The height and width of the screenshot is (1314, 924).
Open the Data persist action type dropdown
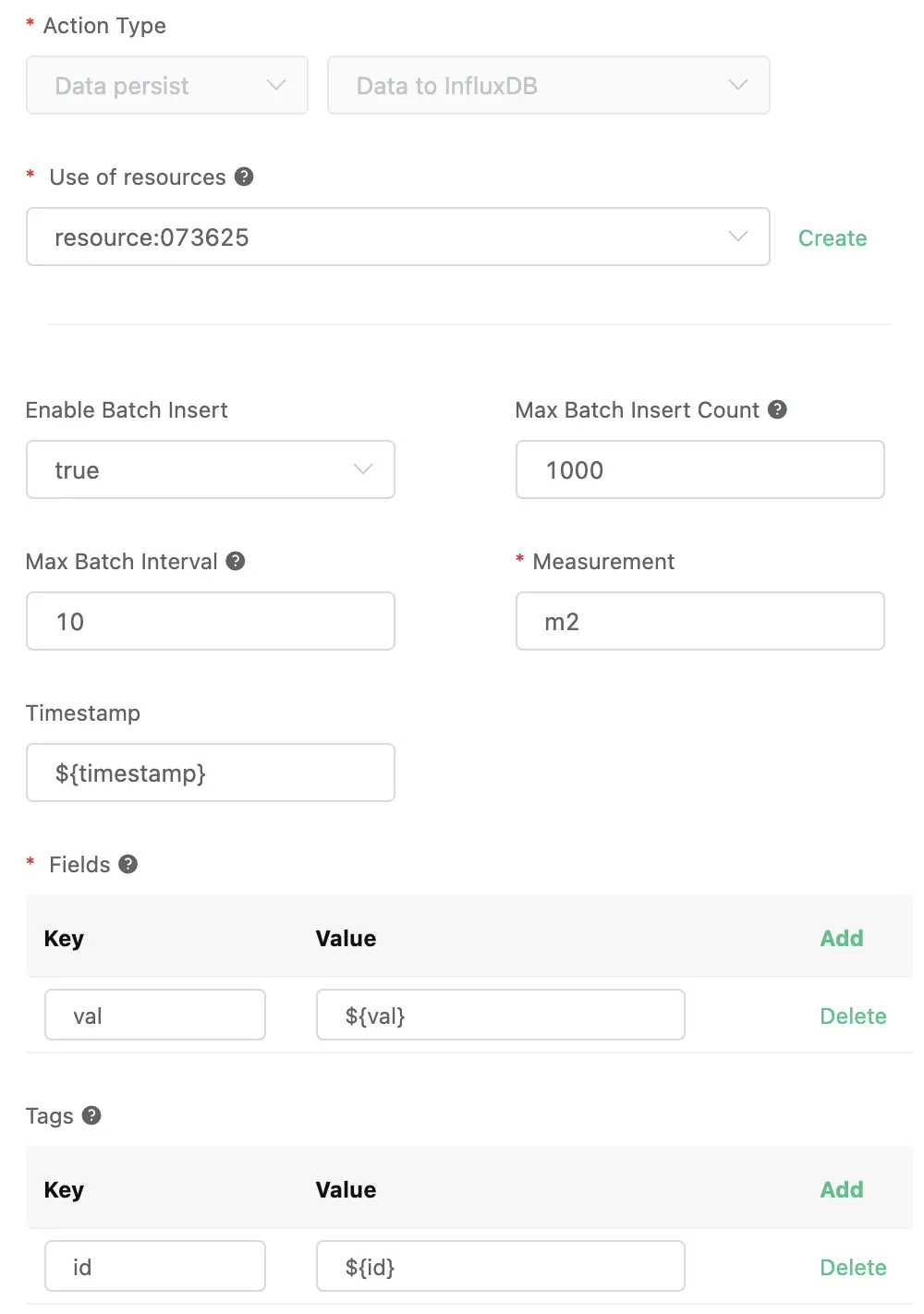167,86
